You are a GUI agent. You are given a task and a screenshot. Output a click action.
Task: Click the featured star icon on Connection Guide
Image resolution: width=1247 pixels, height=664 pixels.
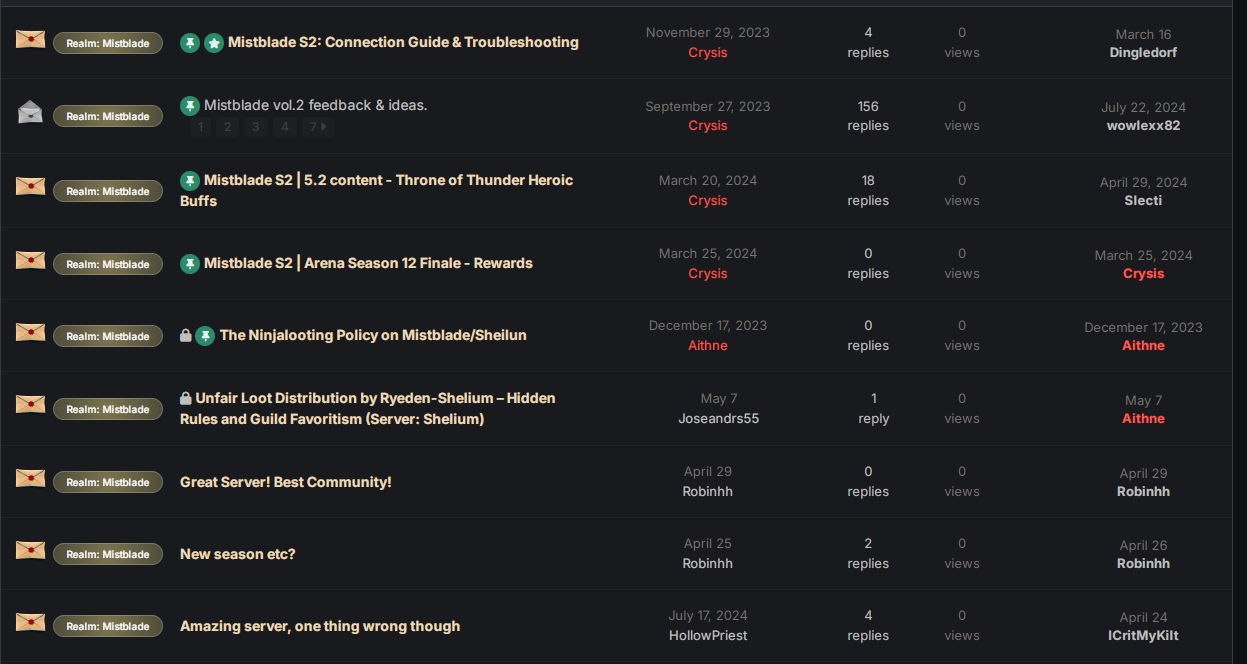point(214,43)
